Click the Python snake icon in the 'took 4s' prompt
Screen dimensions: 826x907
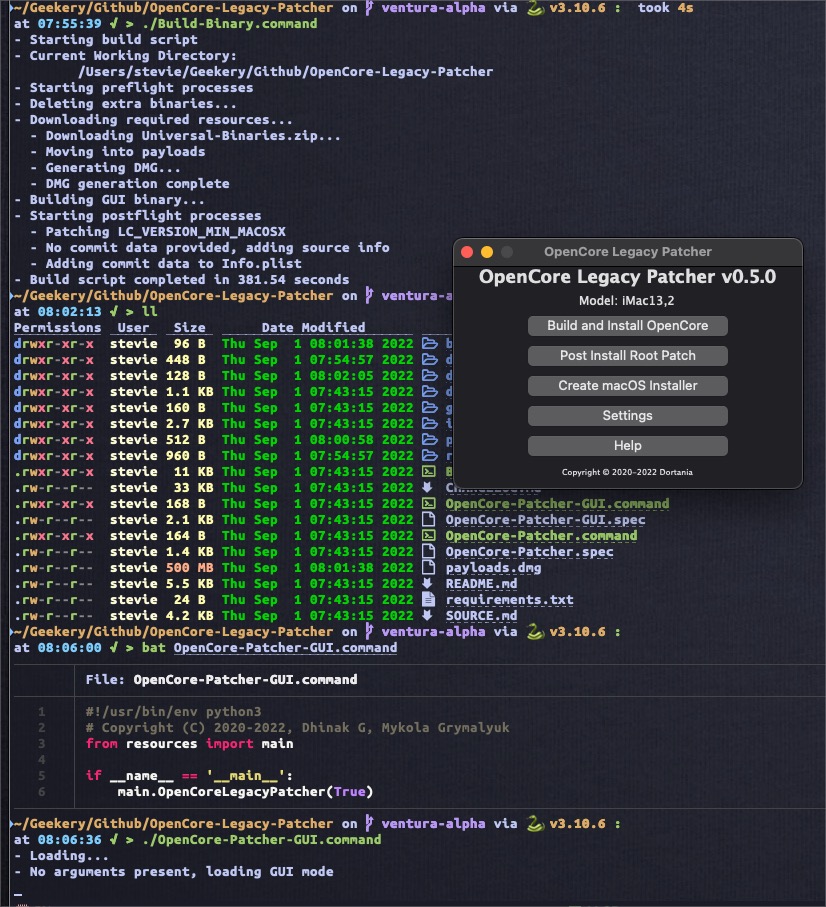click(535, 8)
